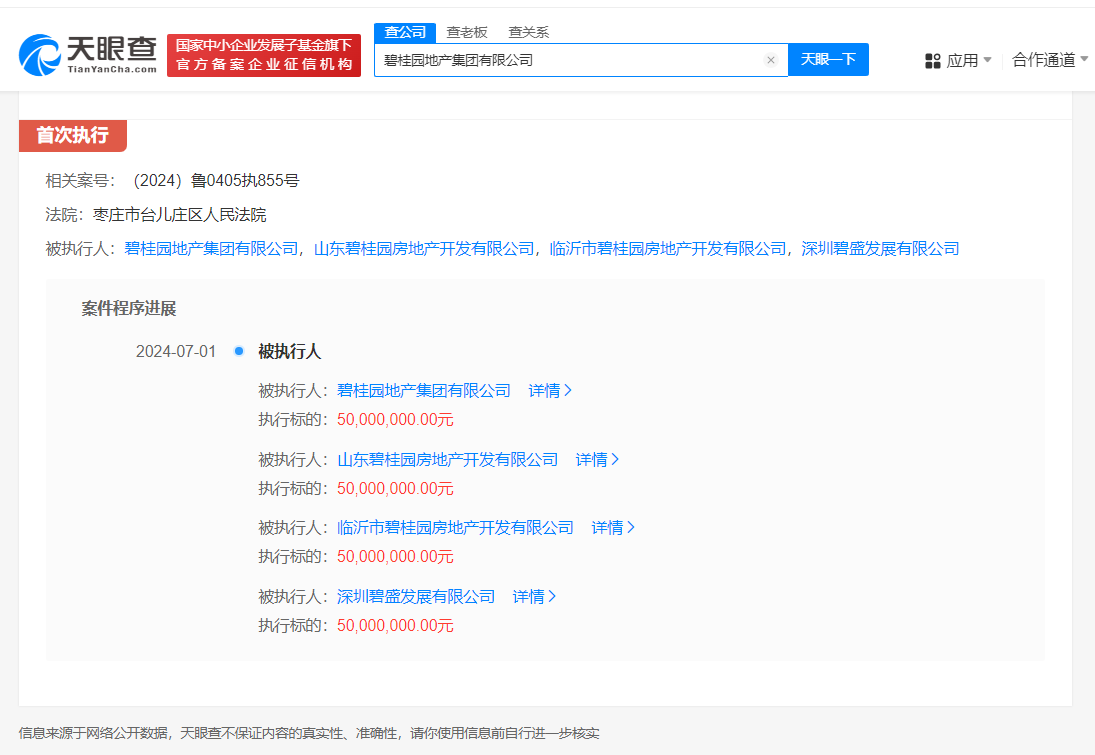The height and width of the screenshot is (755, 1095).
Task: Open the 应用 dropdown menu
Action: (963, 60)
